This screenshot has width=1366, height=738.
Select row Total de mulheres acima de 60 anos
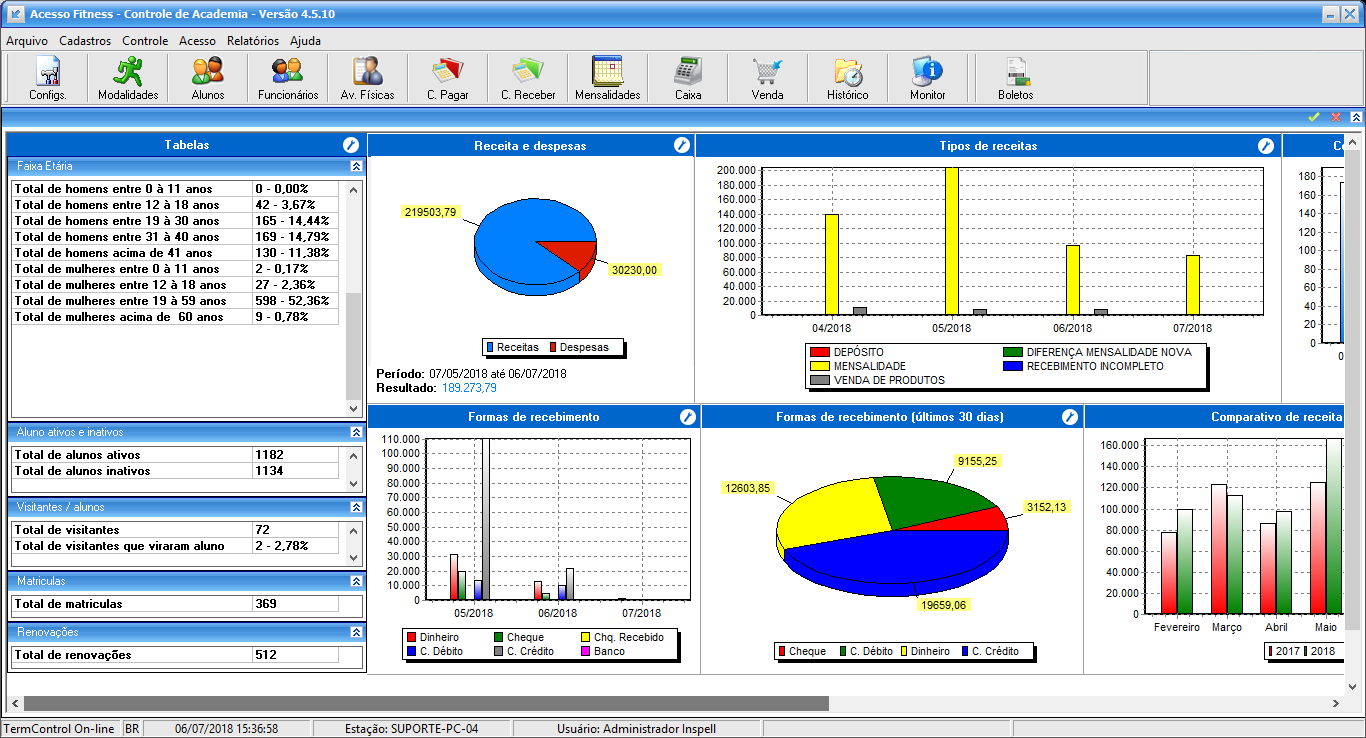[x=176, y=316]
